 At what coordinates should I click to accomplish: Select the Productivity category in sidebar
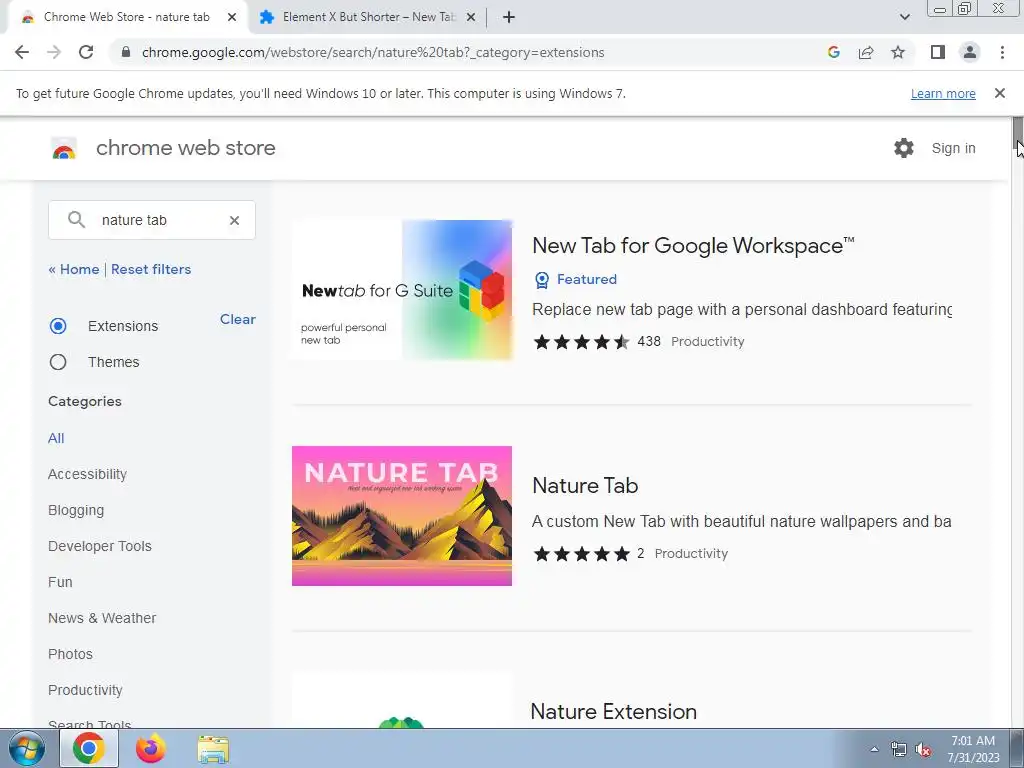coord(86,690)
